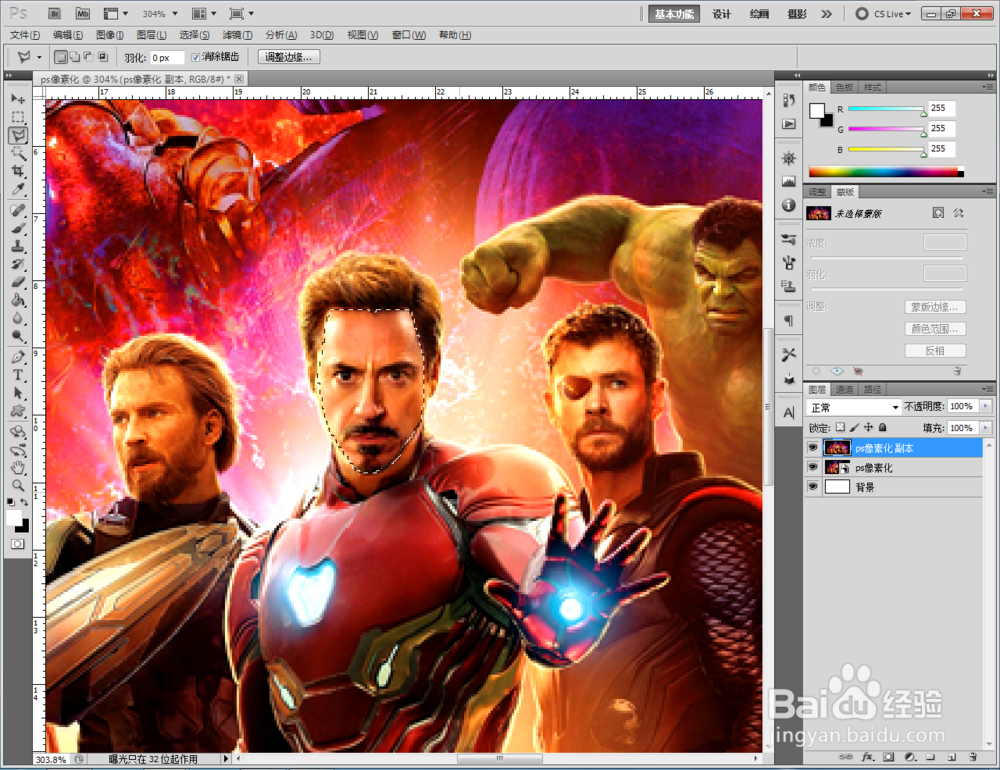1000x770 pixels.
Task: Select the 摄影 workspace
Action: pos(797,13)
